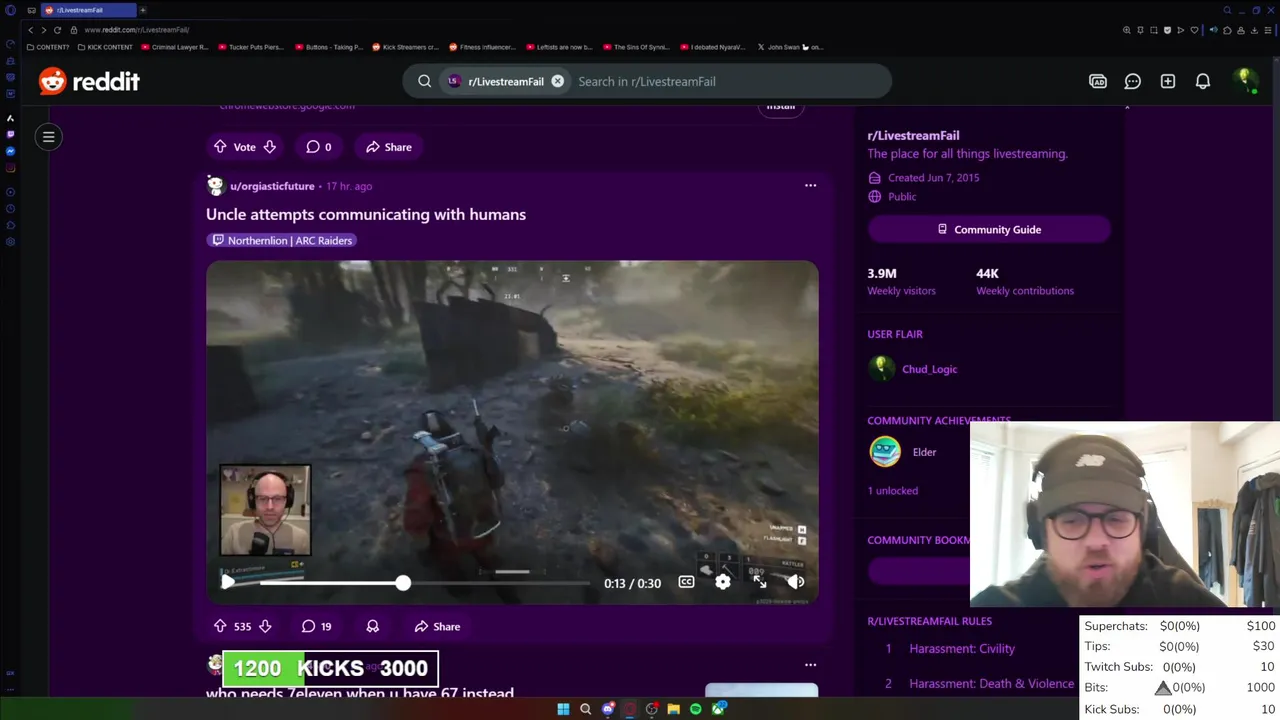1280x720 pixels.
Task: Toggle the video fullscreen
Action: (x=760, y=582)
